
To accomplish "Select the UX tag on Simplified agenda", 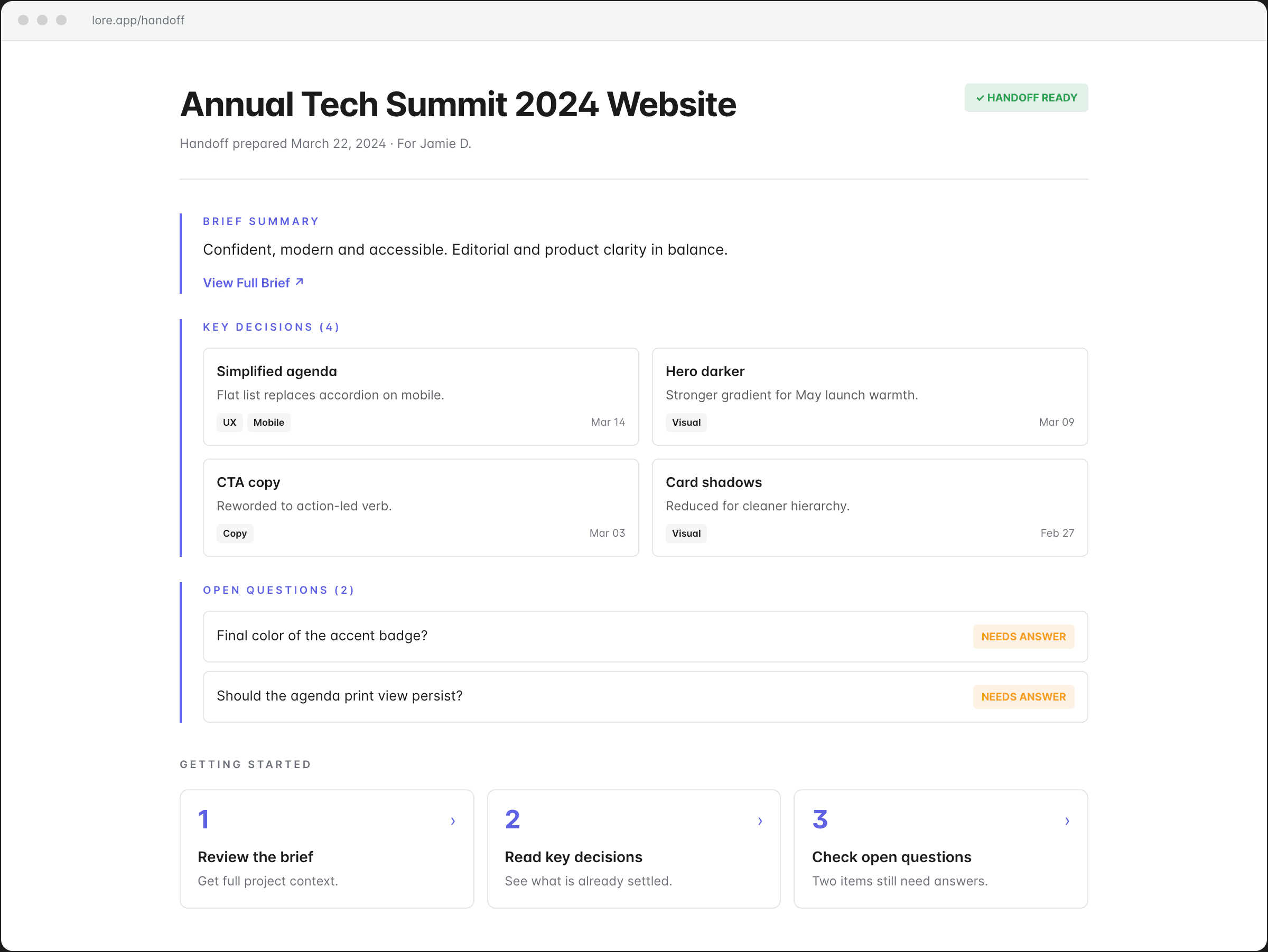I will click(229, 423).
